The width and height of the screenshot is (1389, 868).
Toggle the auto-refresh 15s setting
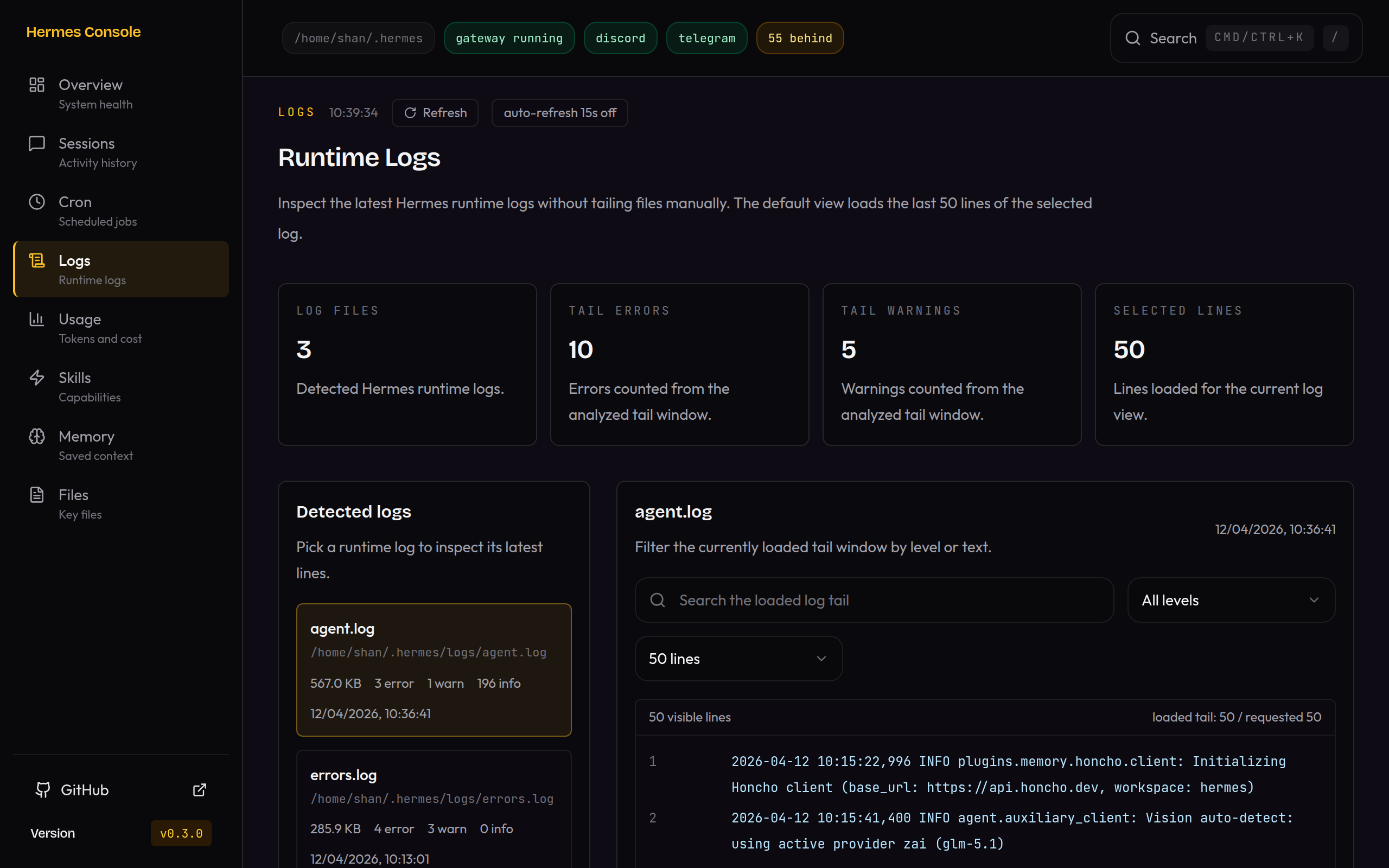pyautogui.click(x=559, y=112)
